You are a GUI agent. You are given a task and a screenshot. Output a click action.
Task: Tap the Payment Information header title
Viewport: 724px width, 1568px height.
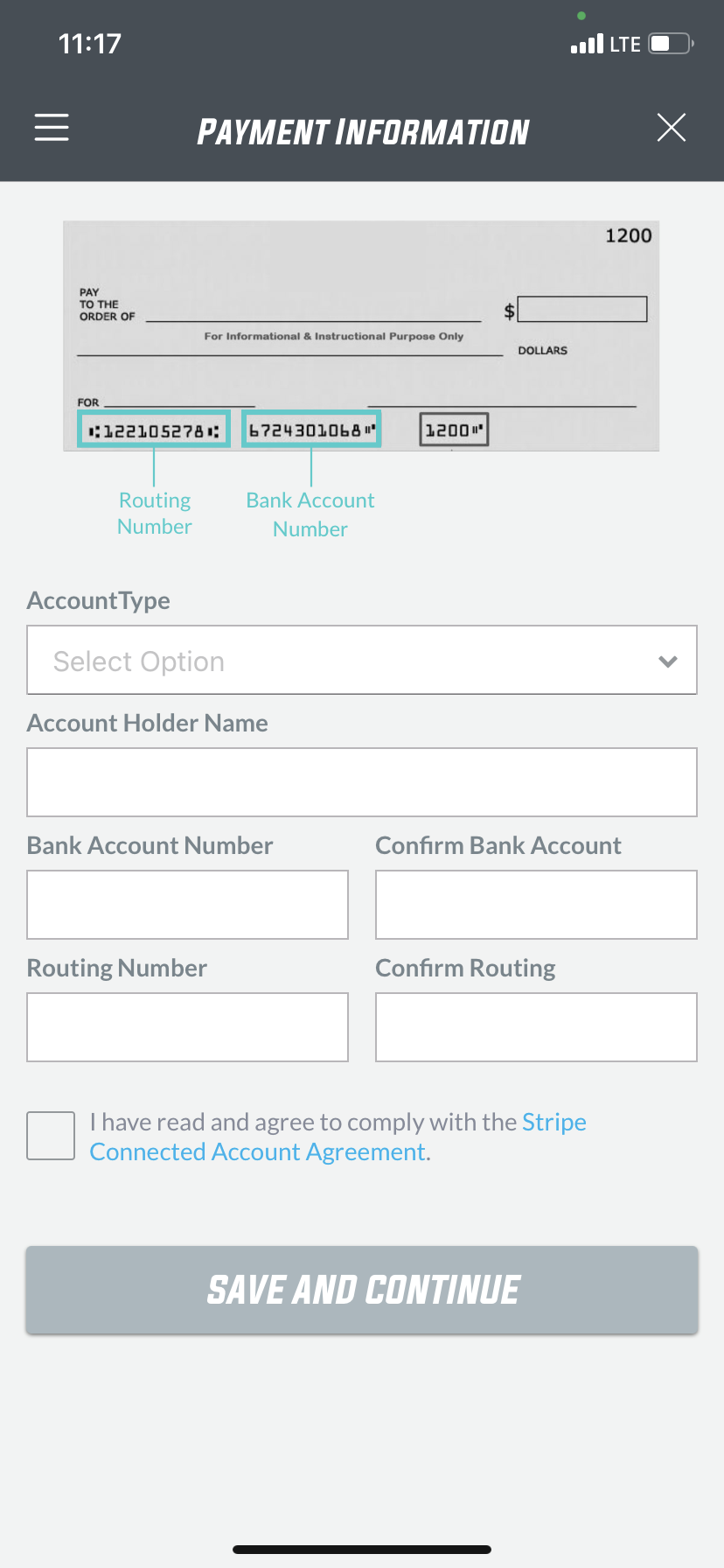coord(363,132)
